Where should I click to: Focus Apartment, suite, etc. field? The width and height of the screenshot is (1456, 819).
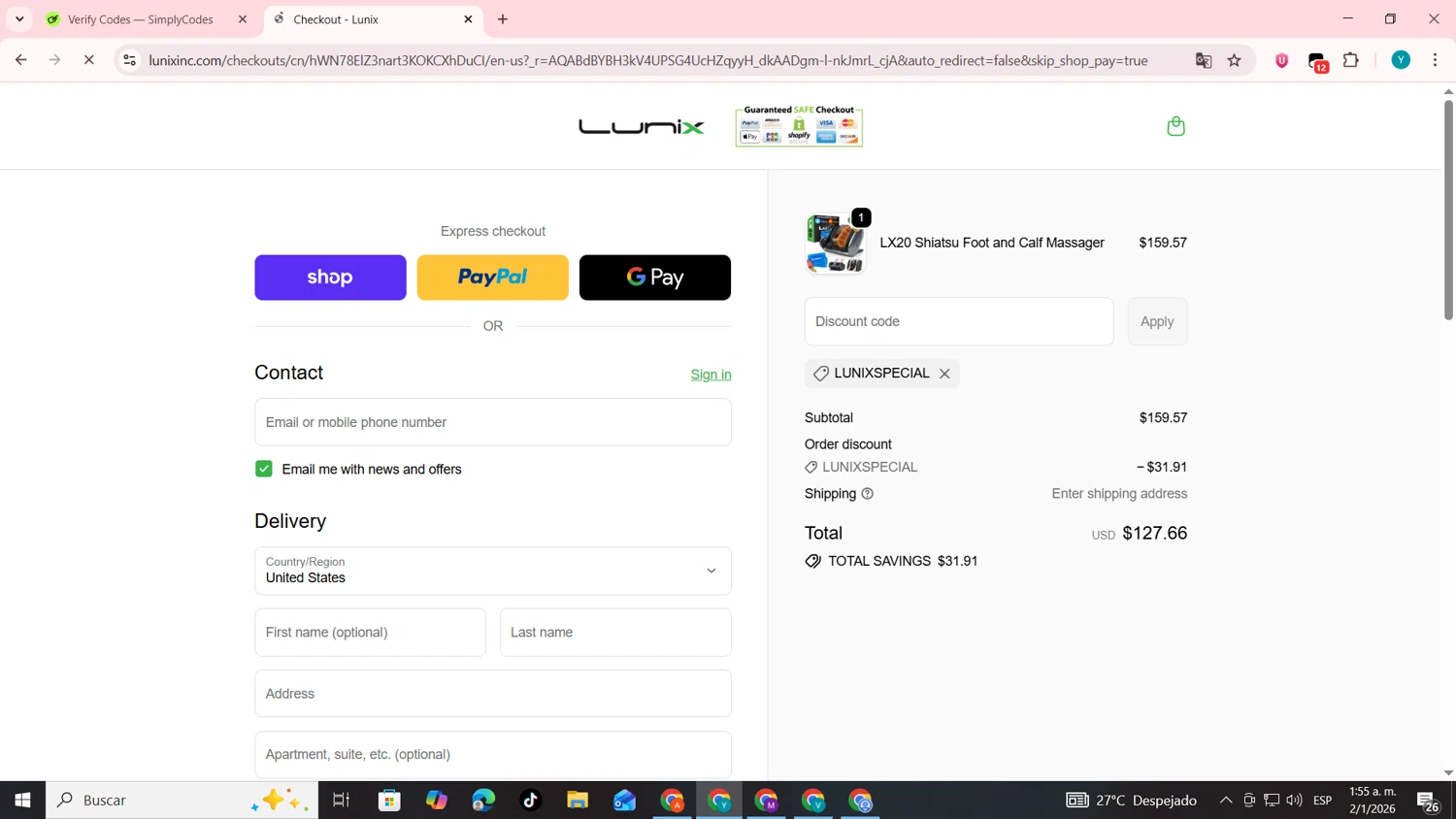(x=493, y=755)
